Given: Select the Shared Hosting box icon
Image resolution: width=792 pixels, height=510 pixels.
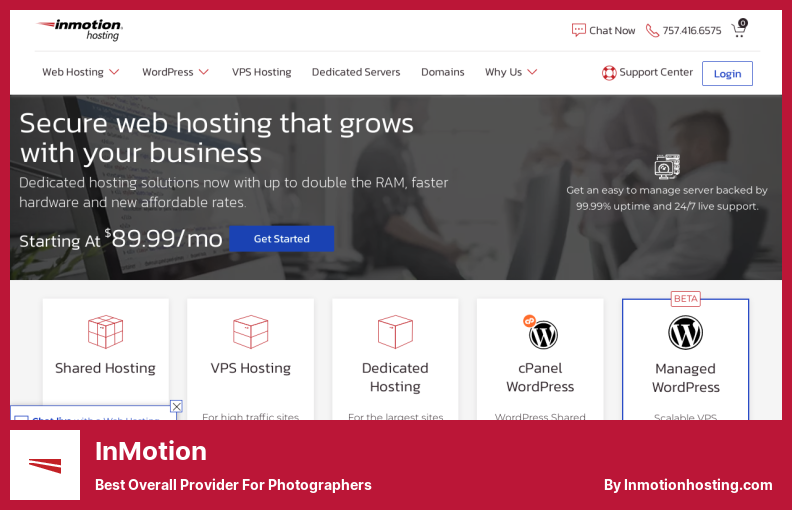Looking at the screenshot, I should coord(105,332).
